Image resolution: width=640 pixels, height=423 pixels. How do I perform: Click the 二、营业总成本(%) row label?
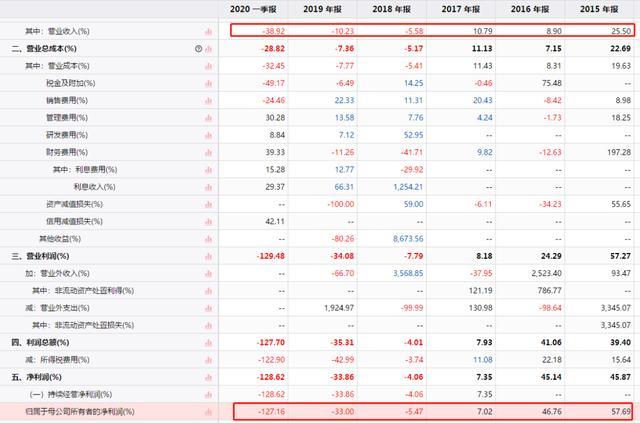coord(44,49)
